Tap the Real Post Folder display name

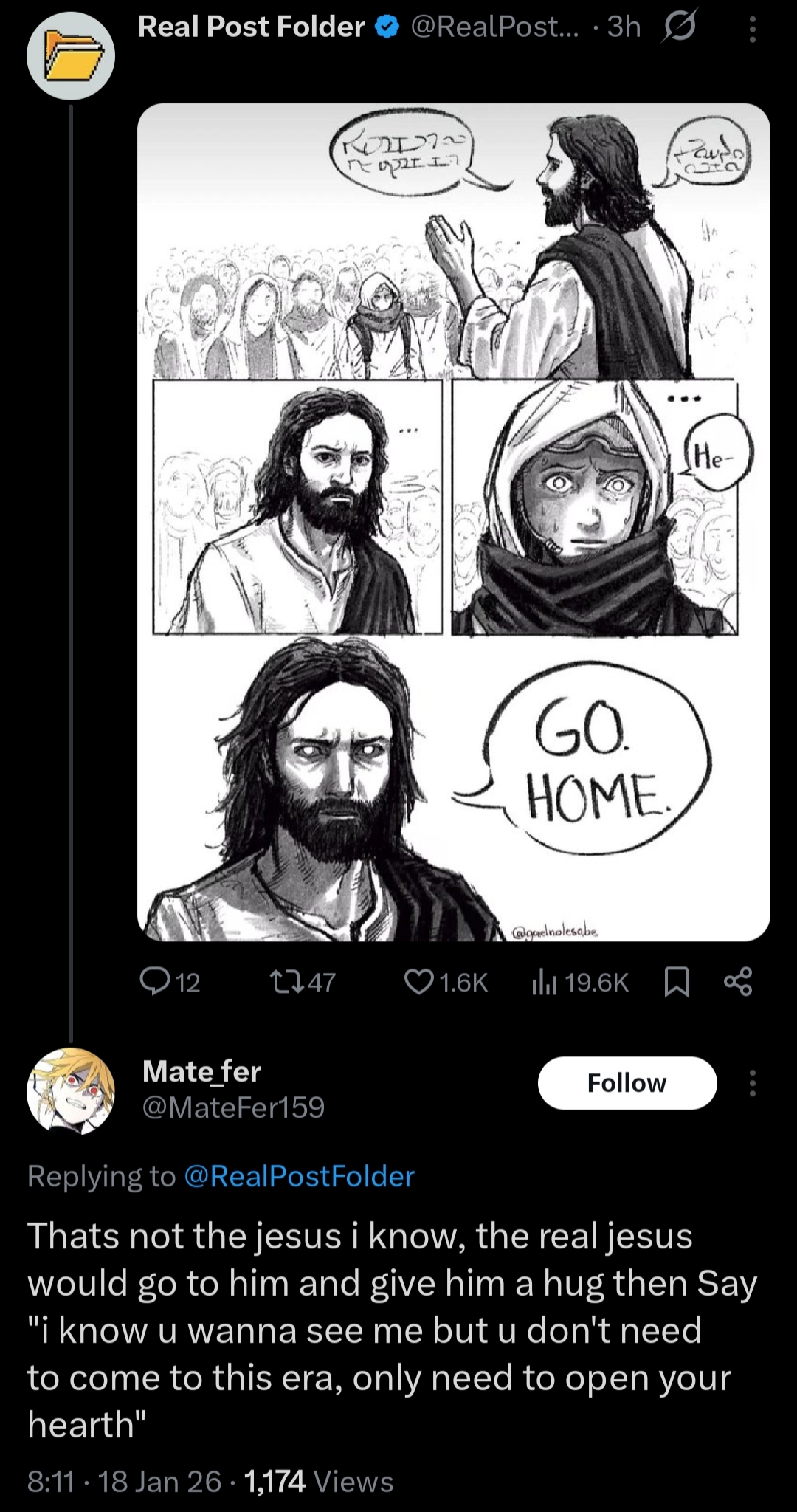point(251,27)
